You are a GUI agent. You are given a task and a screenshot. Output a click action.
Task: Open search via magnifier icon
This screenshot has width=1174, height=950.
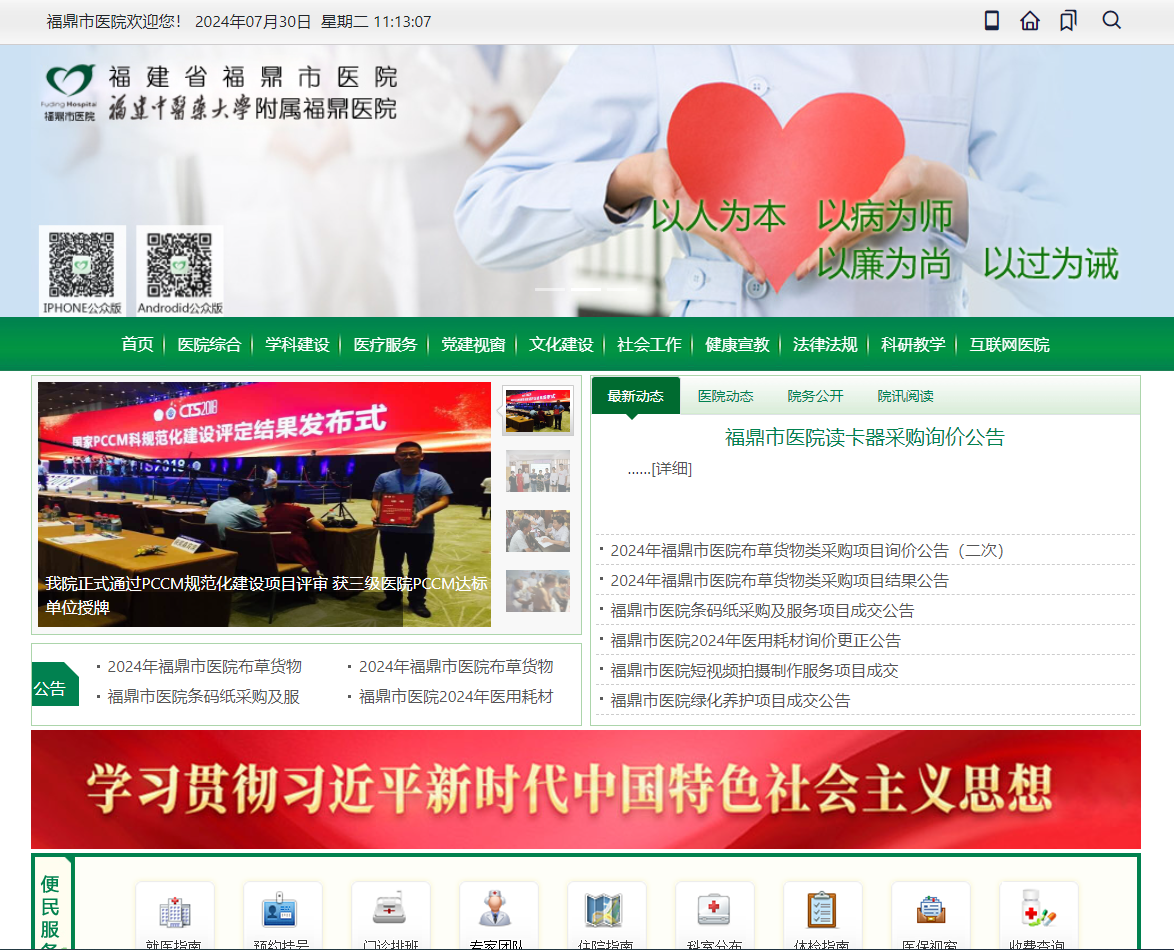[1112, 20]
